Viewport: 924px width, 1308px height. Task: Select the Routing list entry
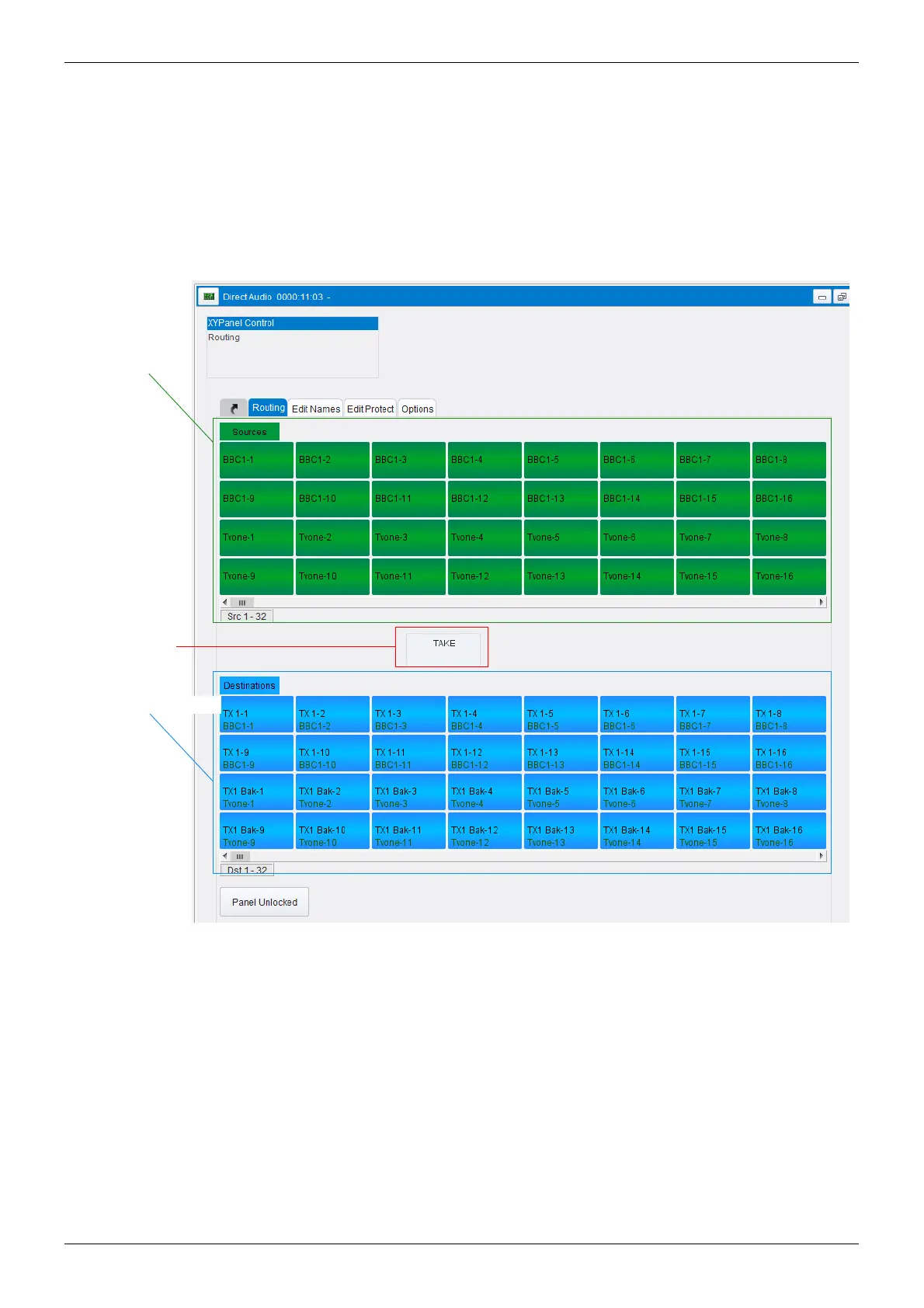(293, 337)
